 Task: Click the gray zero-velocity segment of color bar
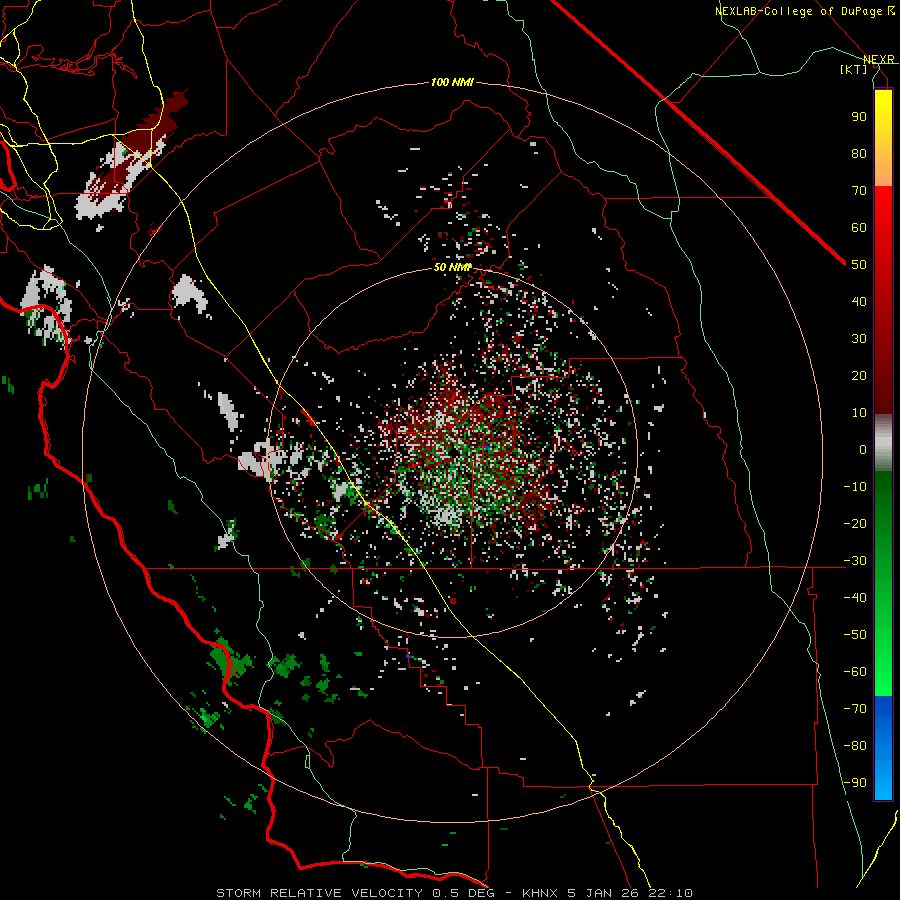(883, 443)
